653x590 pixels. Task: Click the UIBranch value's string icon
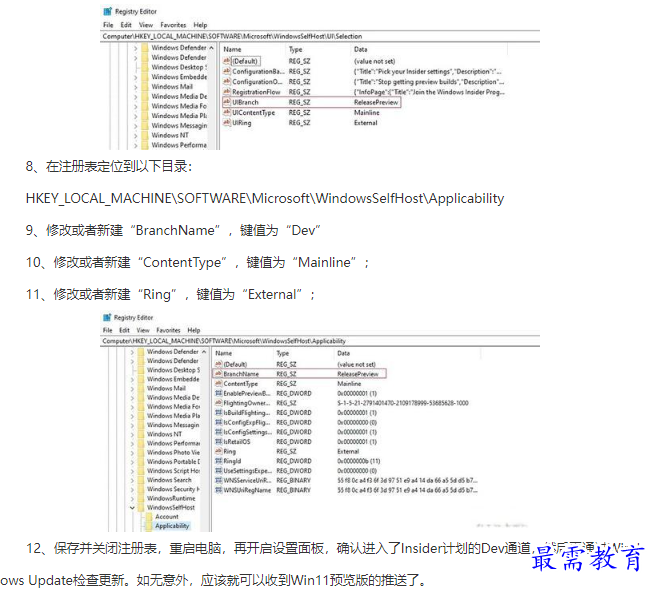227,102
